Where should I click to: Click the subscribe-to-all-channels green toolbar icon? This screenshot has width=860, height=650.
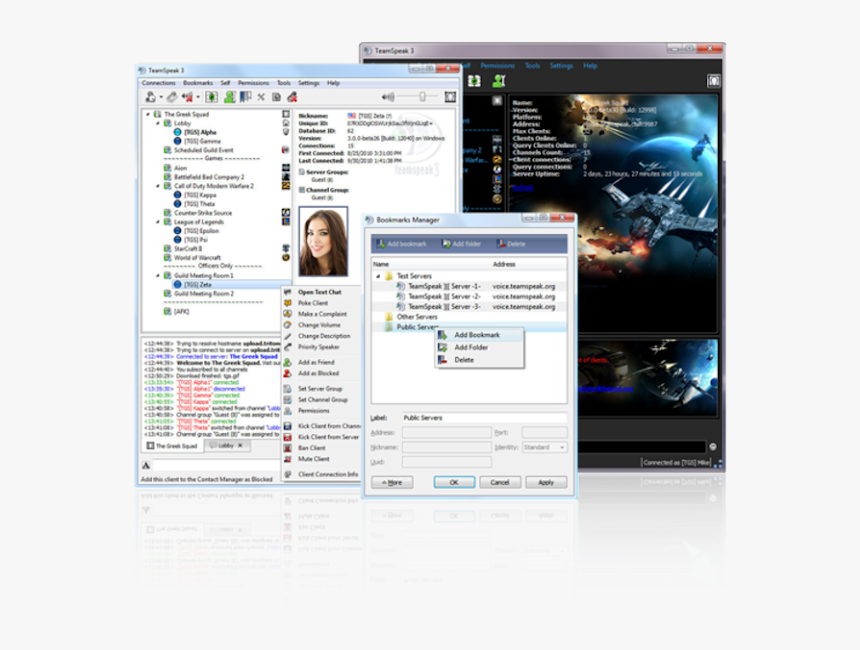[x=211, y=97]
